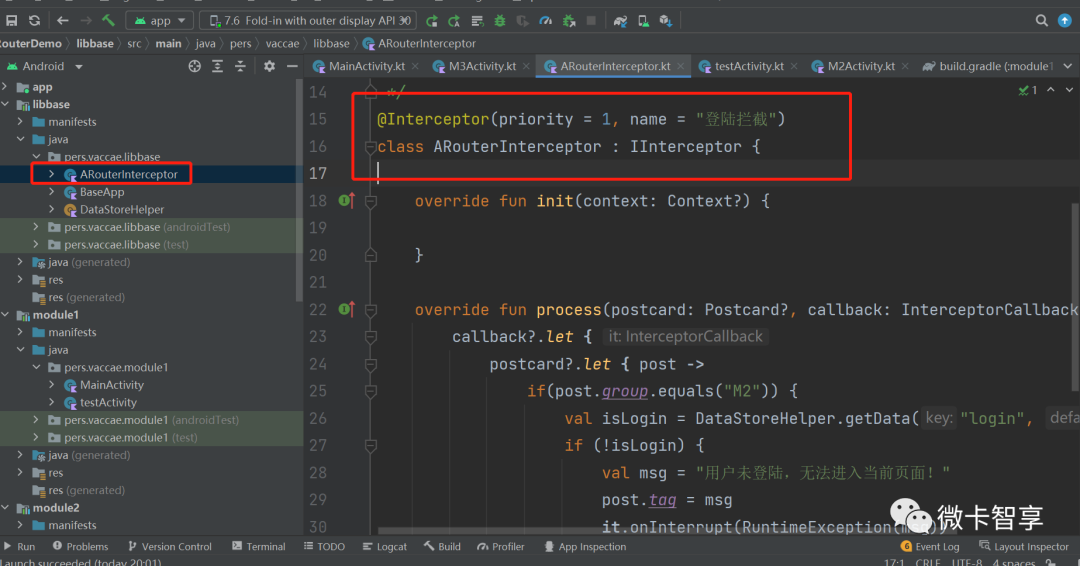Click the Run app icon after device selector
This screenshot has width=1080, height=566.
pyautogui.click(x=432, y=21)
